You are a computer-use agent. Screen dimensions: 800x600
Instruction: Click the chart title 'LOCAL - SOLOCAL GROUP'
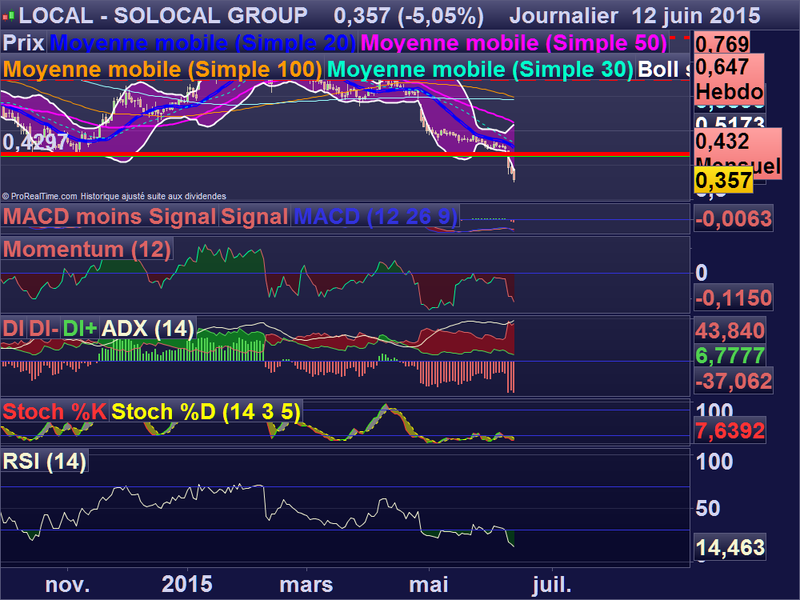(163, 16)
